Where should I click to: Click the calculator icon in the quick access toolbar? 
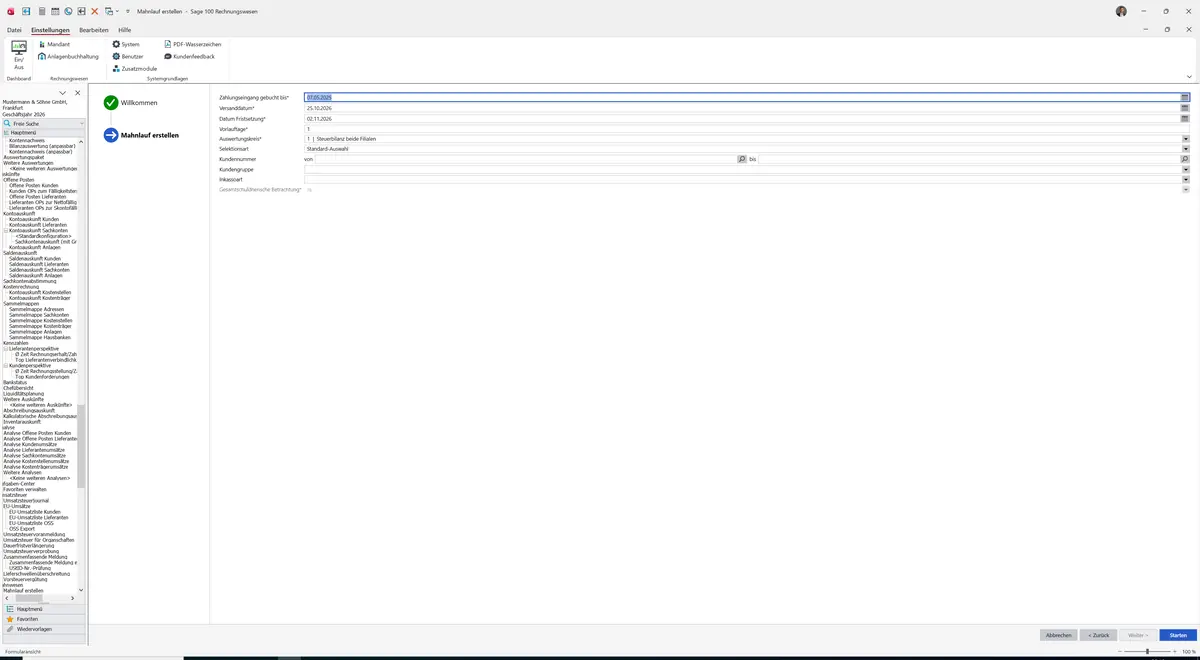click(x=42, y=10)
